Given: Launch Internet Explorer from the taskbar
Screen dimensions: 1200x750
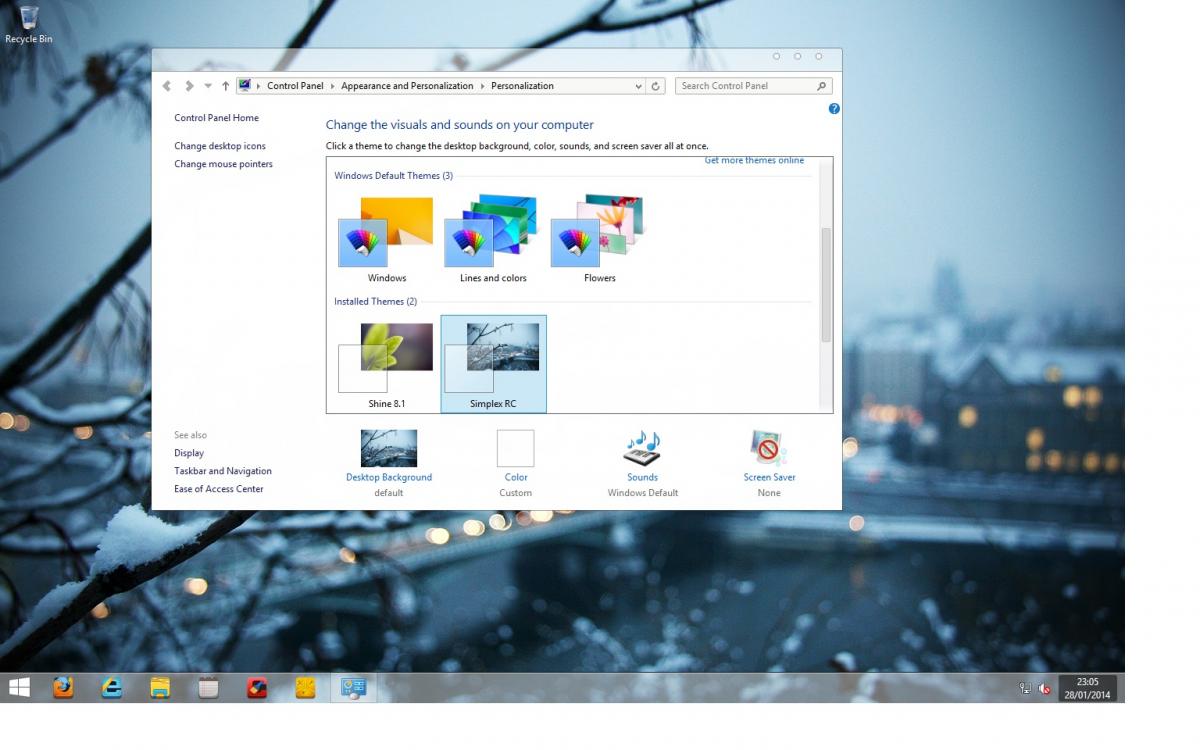Looking at the screenshot, I should pyautogui.click(x=112, y=688).
